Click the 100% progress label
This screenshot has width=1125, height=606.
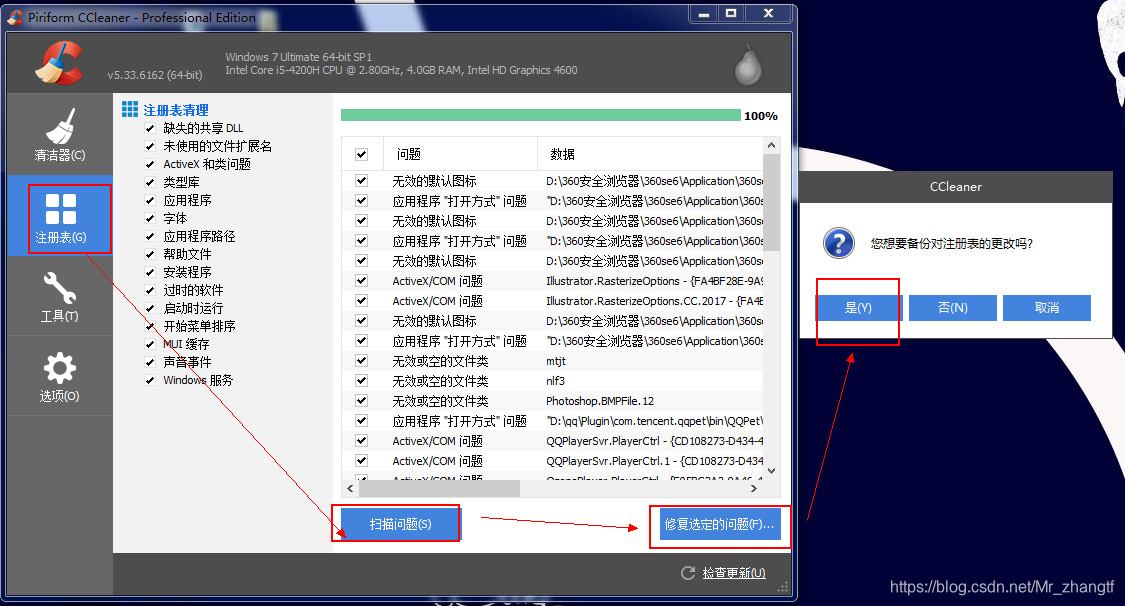coord(761,116)
